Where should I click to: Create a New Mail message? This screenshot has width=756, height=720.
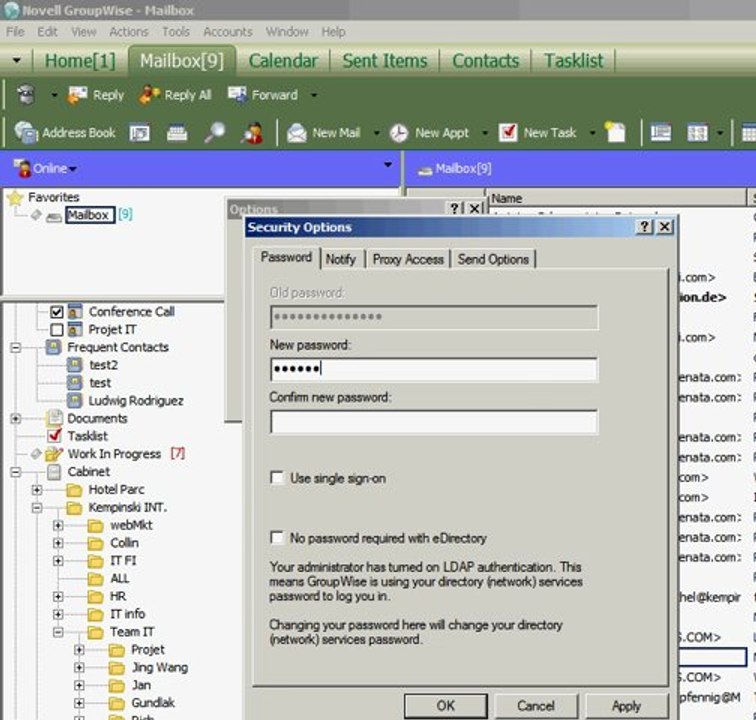click(x=324, y=133)
